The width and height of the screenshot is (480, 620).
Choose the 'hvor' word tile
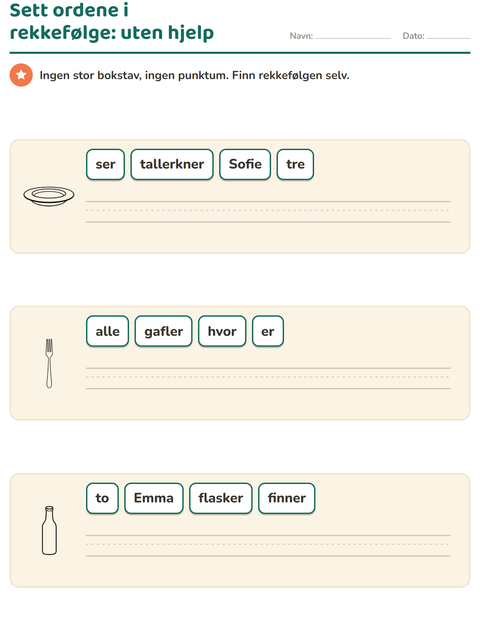222,331
